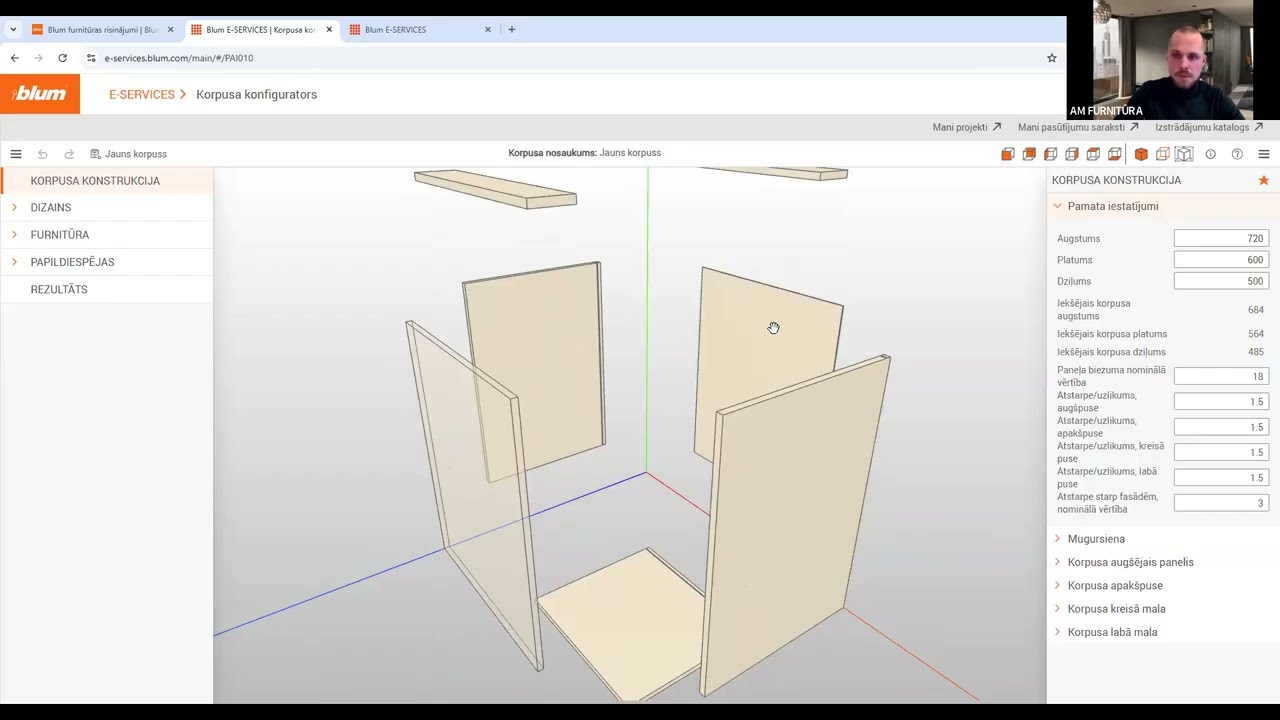Bookmark this page with star icon

[x=1052, y=58]
